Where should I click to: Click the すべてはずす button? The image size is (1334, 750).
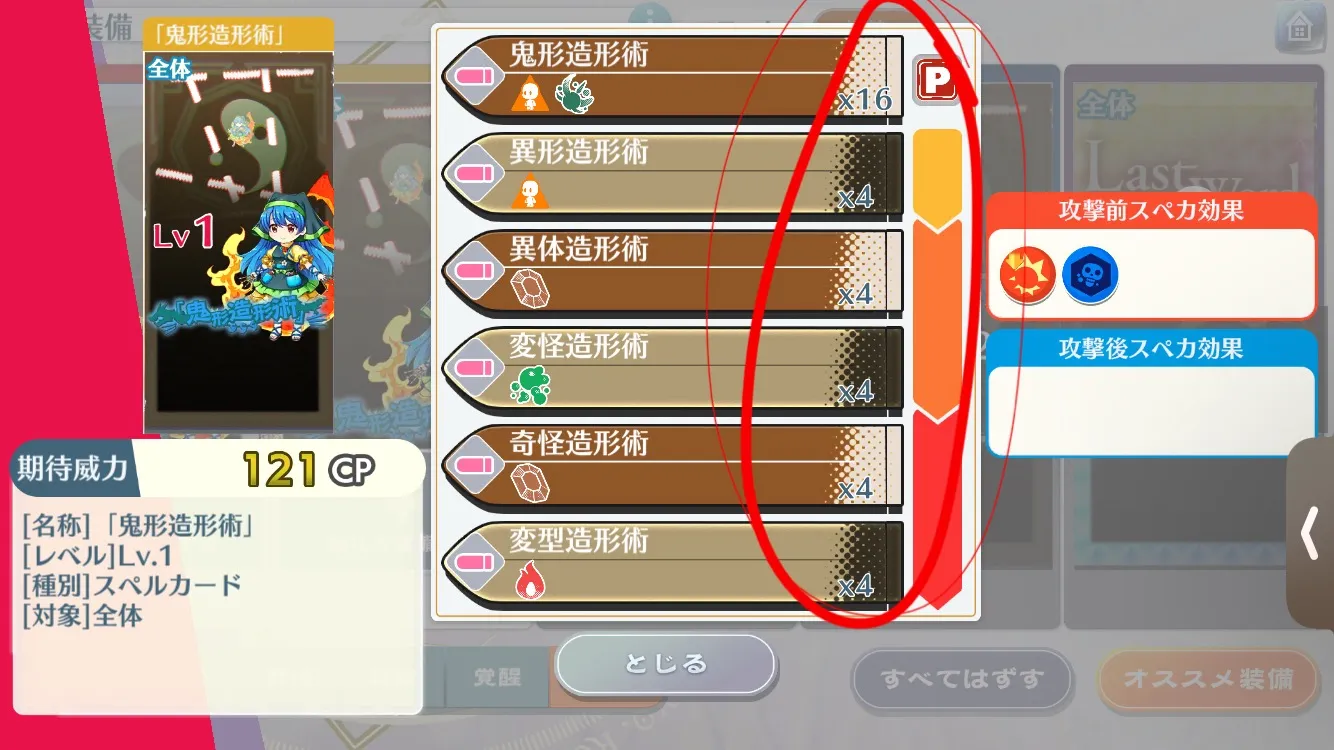pos(962,679)
